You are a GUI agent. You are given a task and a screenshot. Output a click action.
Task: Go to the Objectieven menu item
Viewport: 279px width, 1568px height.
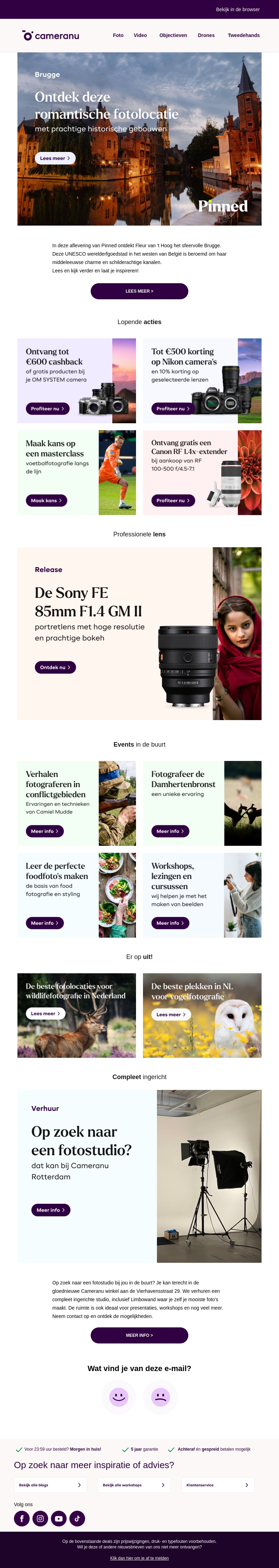coord(173,35)
